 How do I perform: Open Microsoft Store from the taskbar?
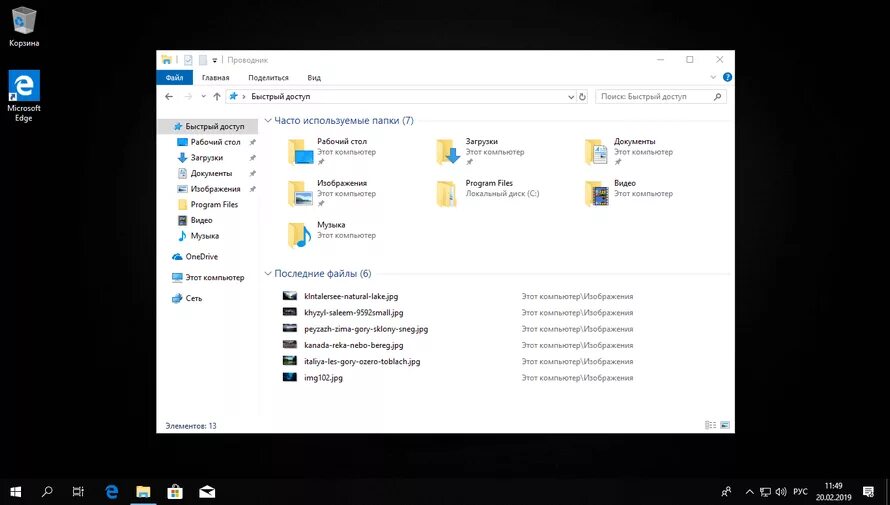(x=175, y=492)
